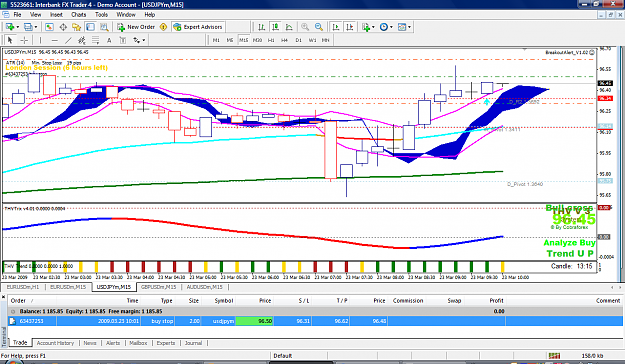
Task: Switch chart to M1 timeframe
Action: click(216, 40)
